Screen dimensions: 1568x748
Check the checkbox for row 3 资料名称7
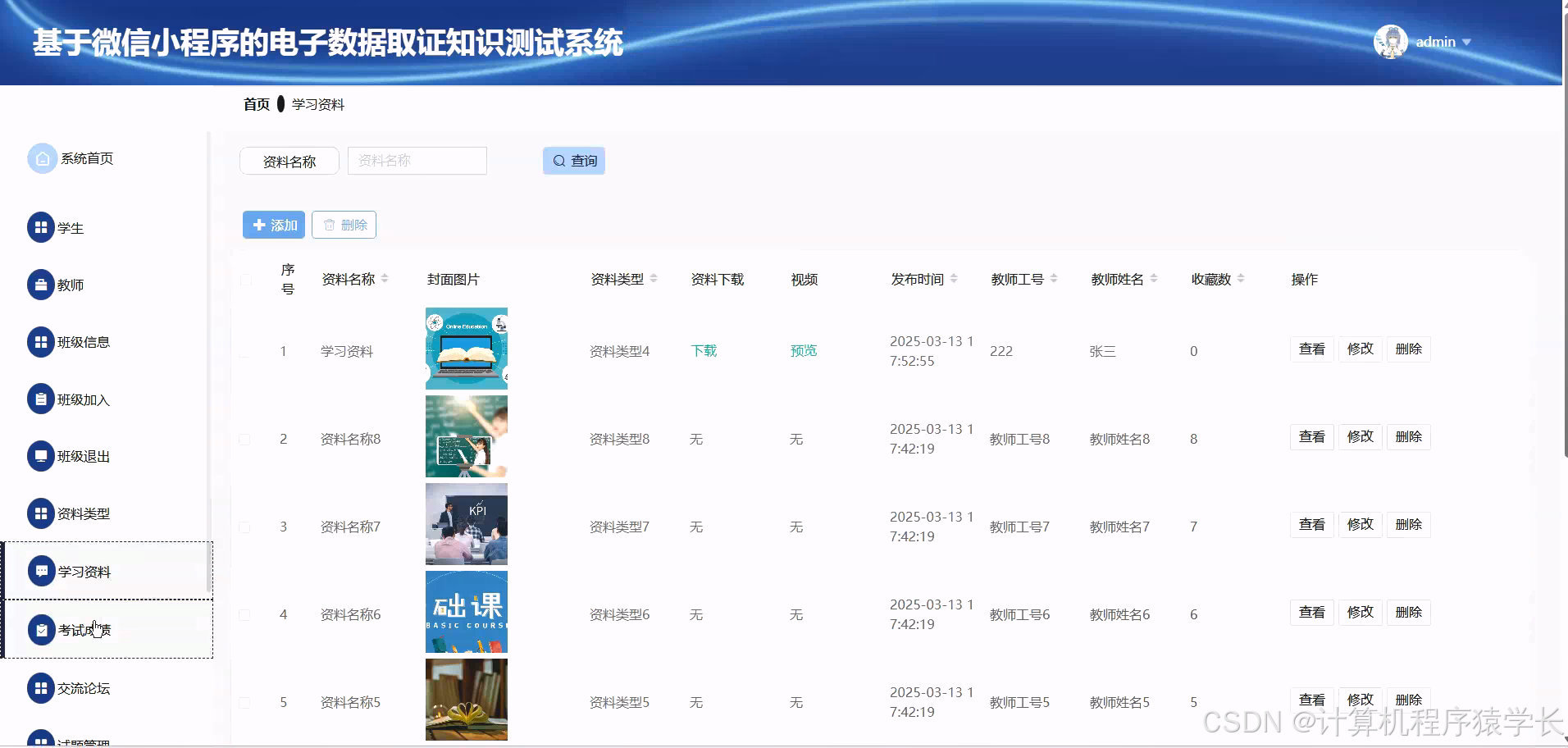tap(245, 526)
